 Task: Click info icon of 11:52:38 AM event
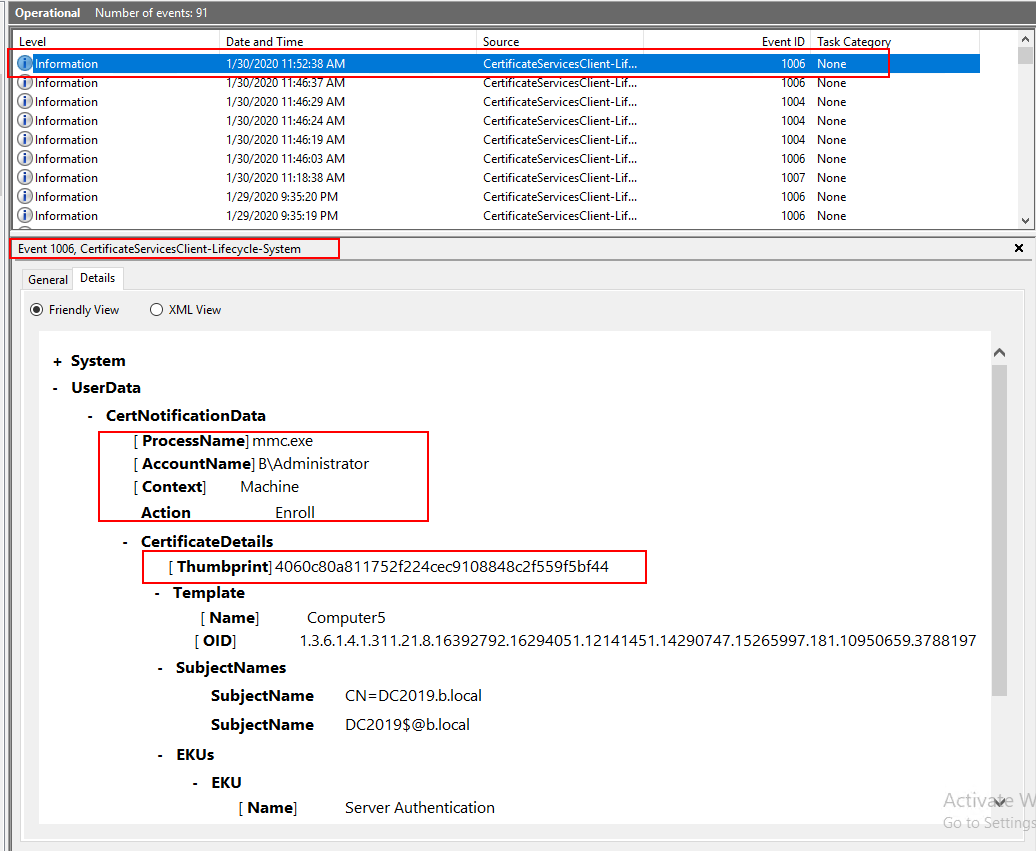click(25, 64)
